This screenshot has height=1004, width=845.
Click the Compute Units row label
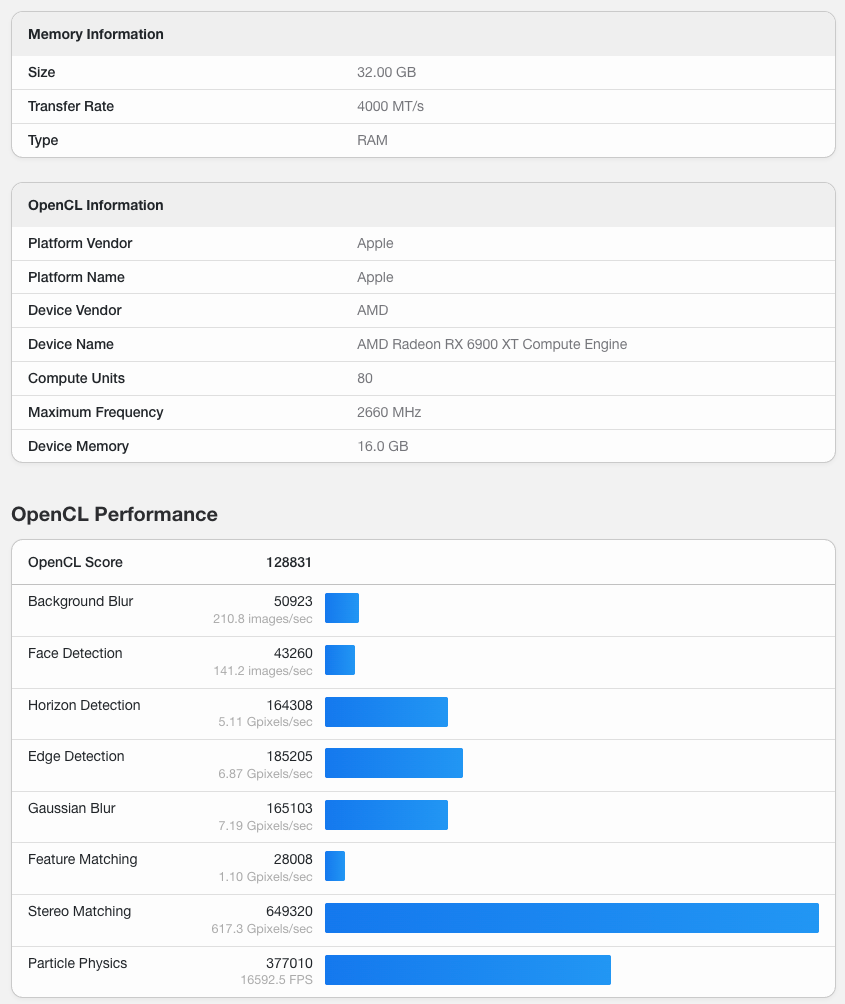(x=77, y=378)
